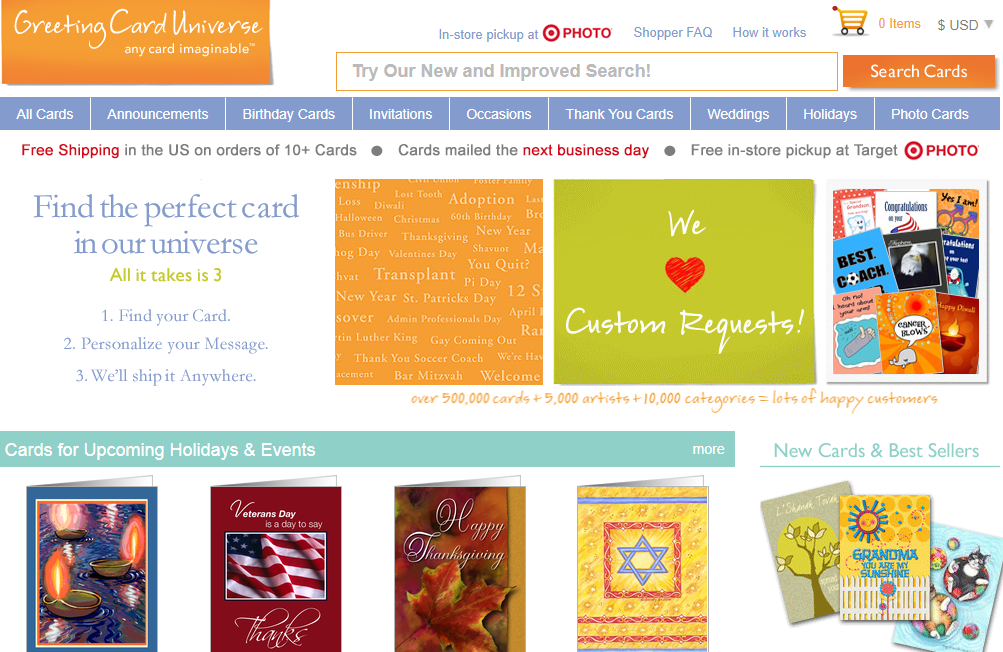Select the Happy Thanksgiving card thumbnail

pos(460,566)
